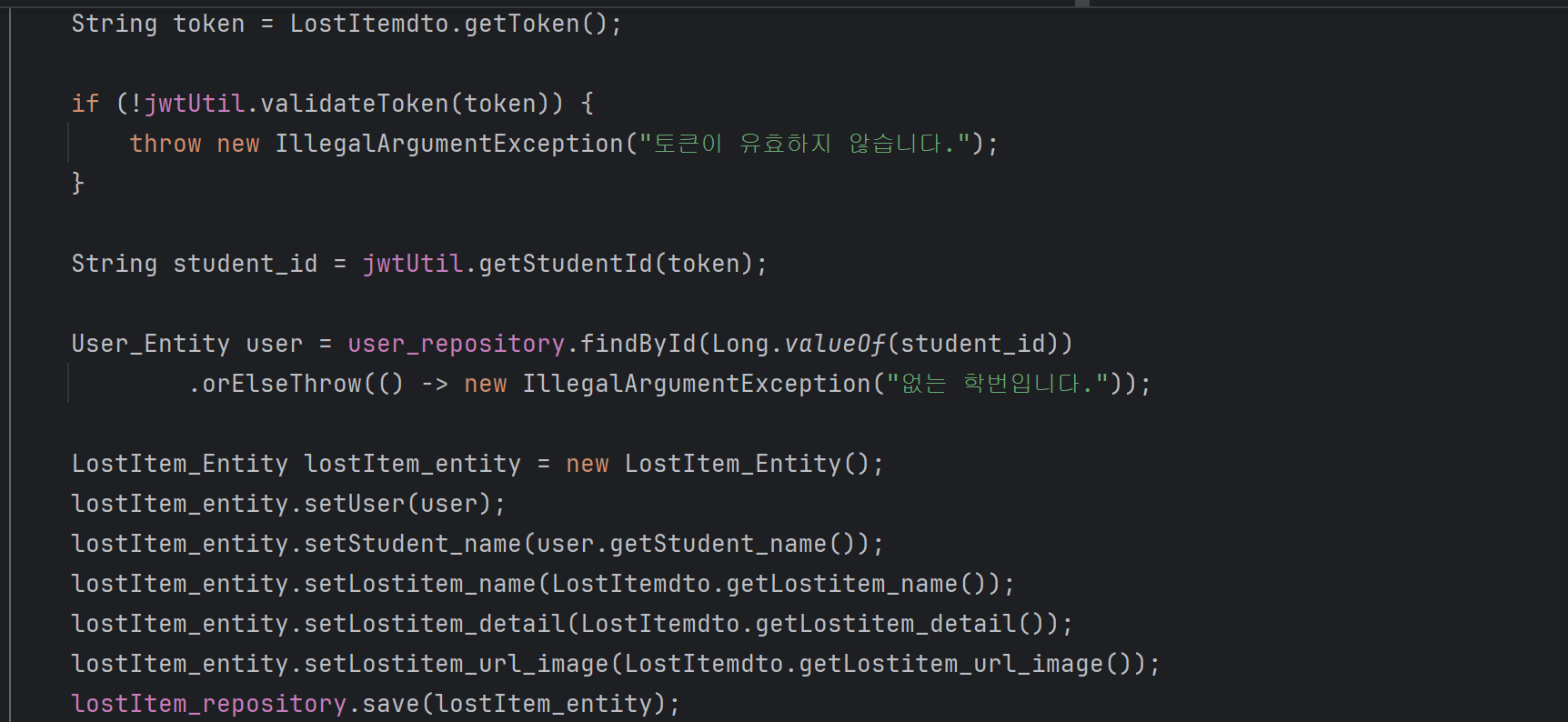1568x722 pixels.
Task: Click the student_id variable declaration
Action: click(246, 264)
